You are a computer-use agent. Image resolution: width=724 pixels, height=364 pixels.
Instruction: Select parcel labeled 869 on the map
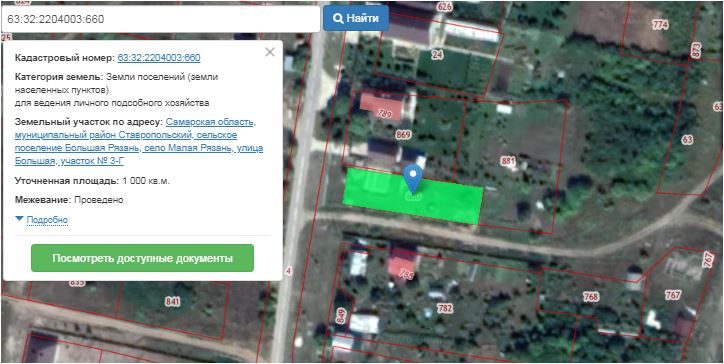coord(403,135)
